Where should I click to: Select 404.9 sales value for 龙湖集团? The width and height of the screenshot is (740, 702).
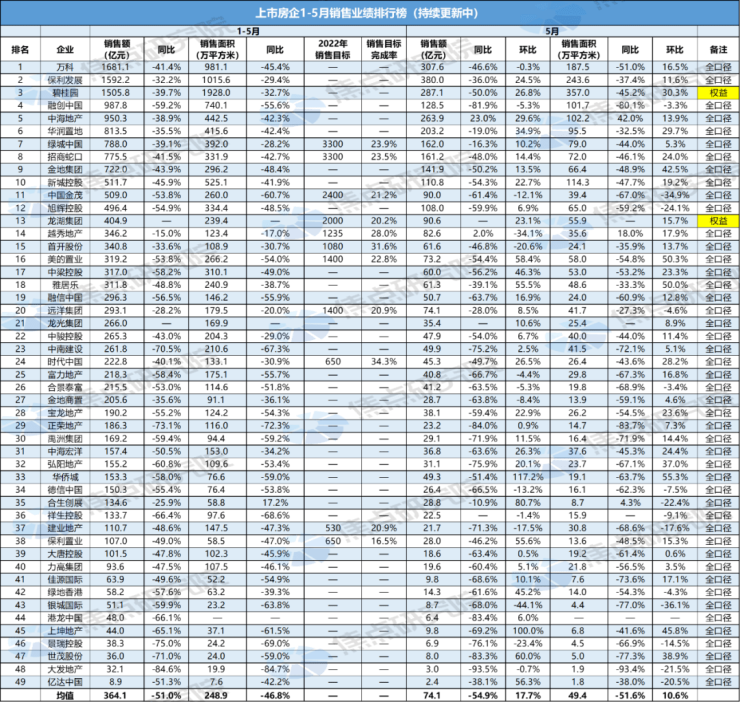[x=116, y=220]
